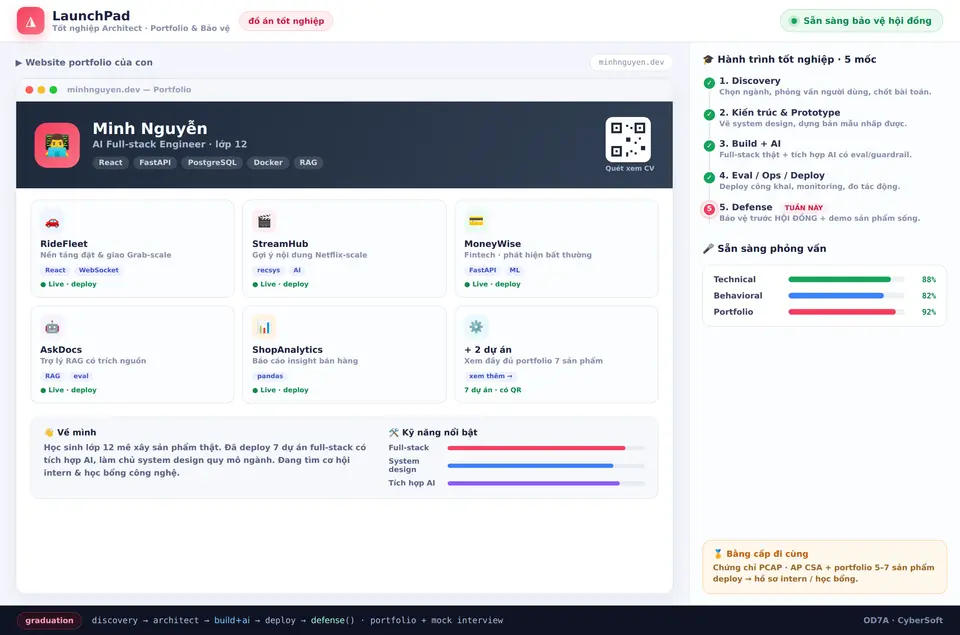This screenshot has width=960, height=635.
Task: Select the đồ án tốt nghiệp tab pill
Action: (286, 21)
